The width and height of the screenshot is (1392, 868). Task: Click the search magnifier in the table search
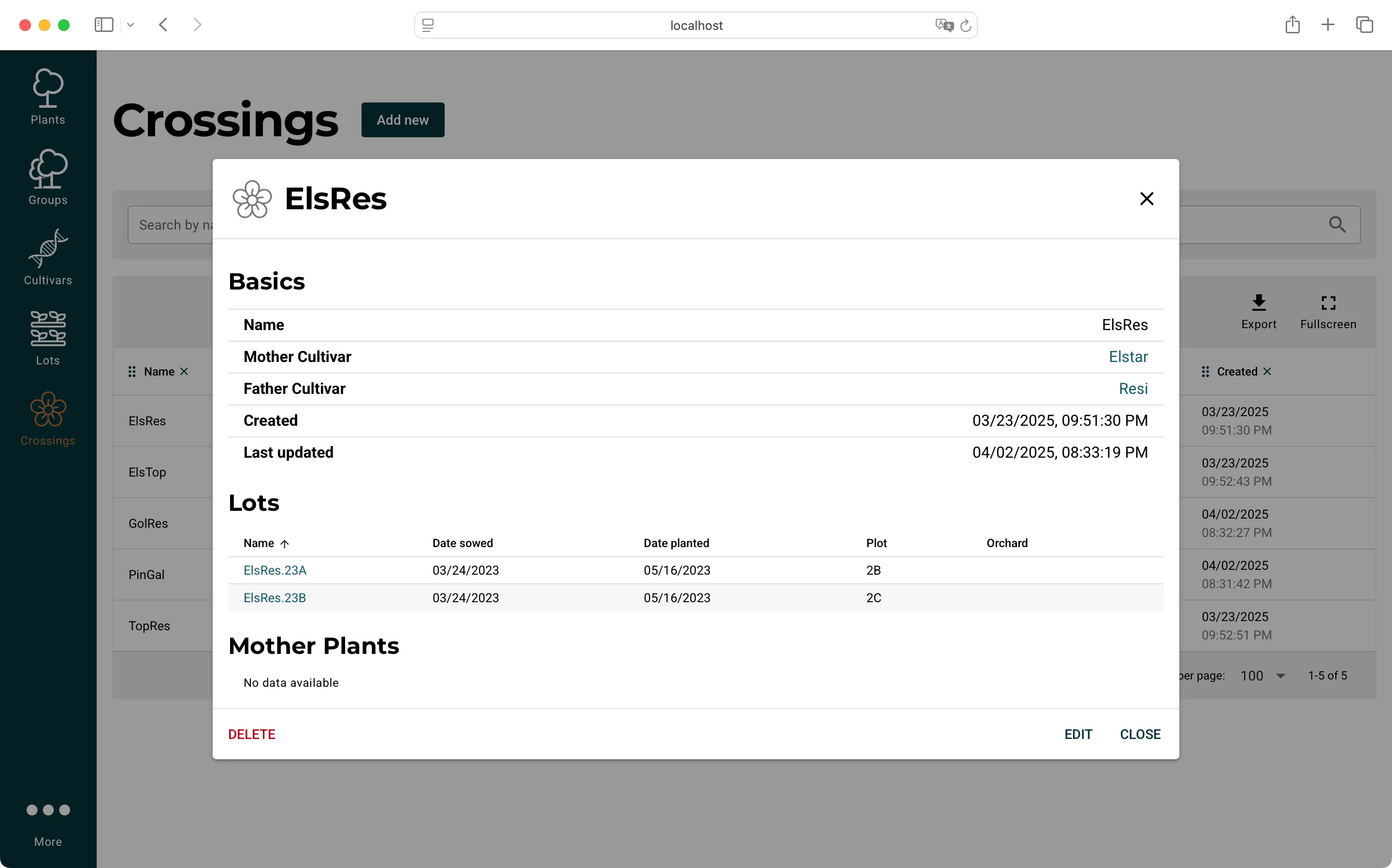click(1338, 224)
